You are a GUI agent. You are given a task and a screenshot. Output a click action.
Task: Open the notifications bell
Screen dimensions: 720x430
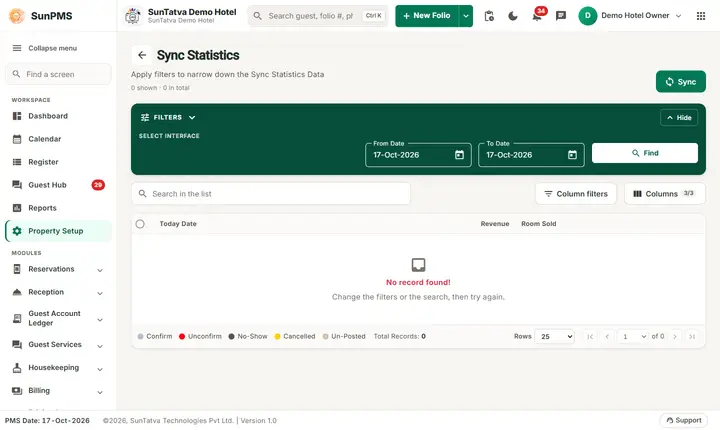click(x=537, y=16)
